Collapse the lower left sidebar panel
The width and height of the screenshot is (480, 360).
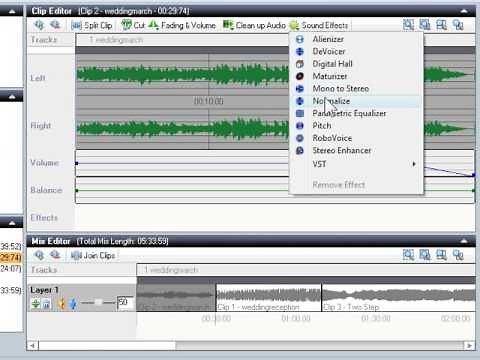(12, 222)
